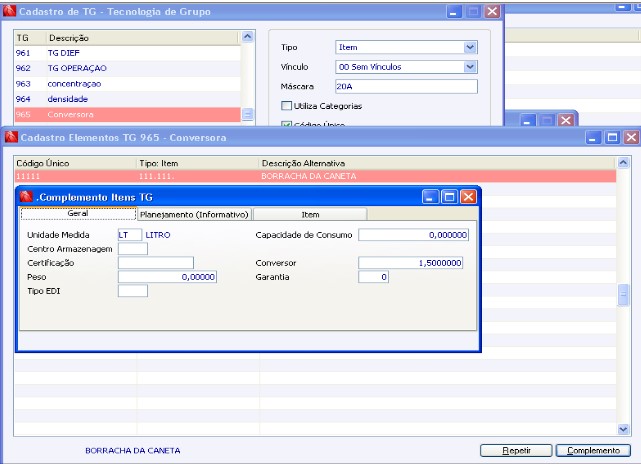Click scroll up arrow of TG list
641x464 pixels.
tap(247, 37)
